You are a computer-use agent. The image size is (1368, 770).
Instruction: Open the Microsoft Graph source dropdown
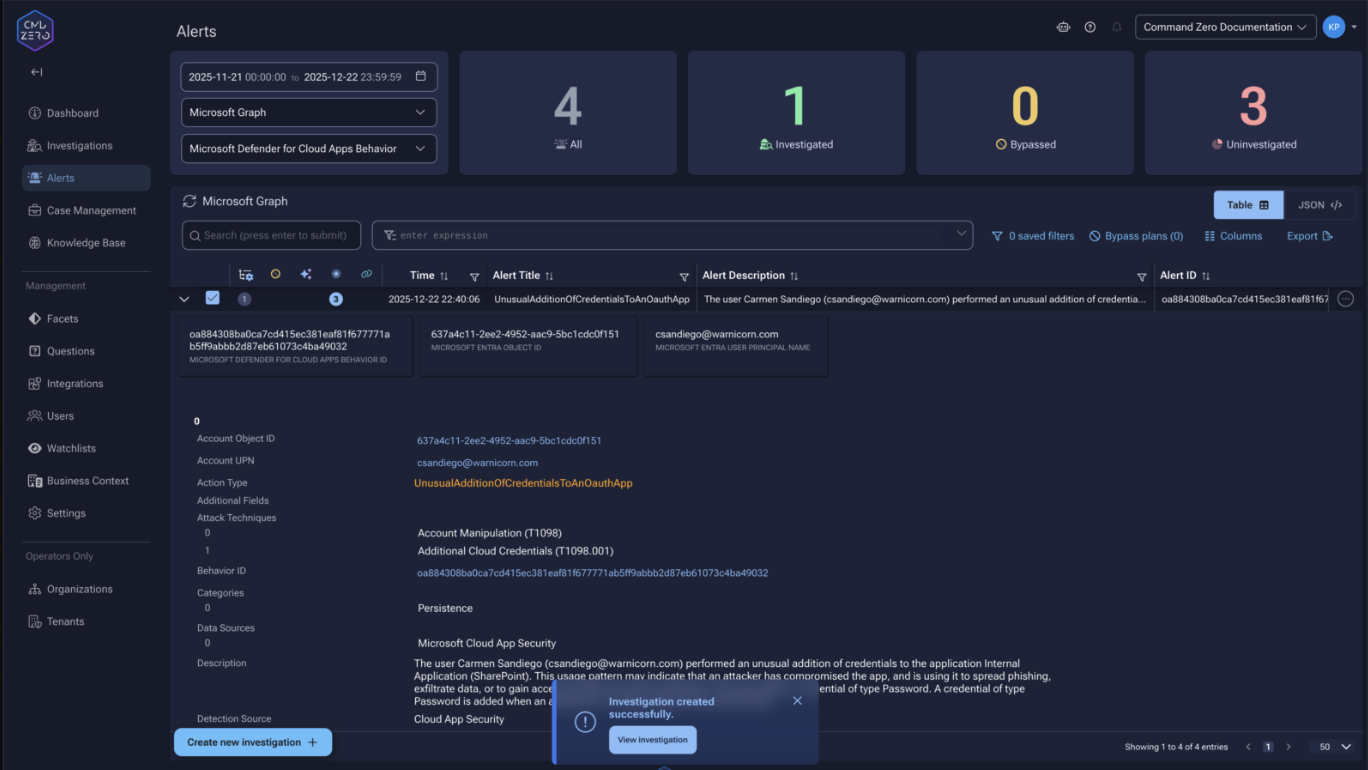click(309, 113)
